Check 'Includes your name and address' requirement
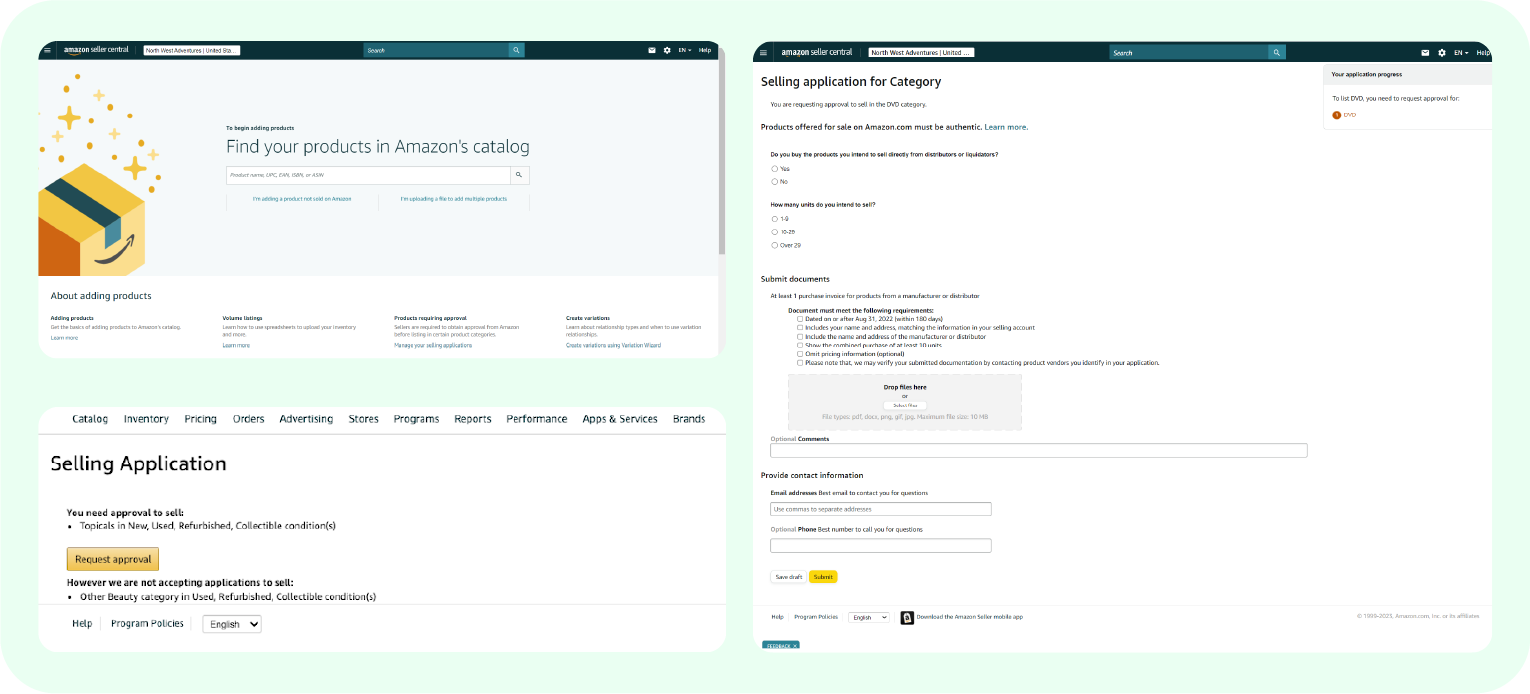Image resolution: width=1530 pixels, height=694 pixels. click(800, 327)
